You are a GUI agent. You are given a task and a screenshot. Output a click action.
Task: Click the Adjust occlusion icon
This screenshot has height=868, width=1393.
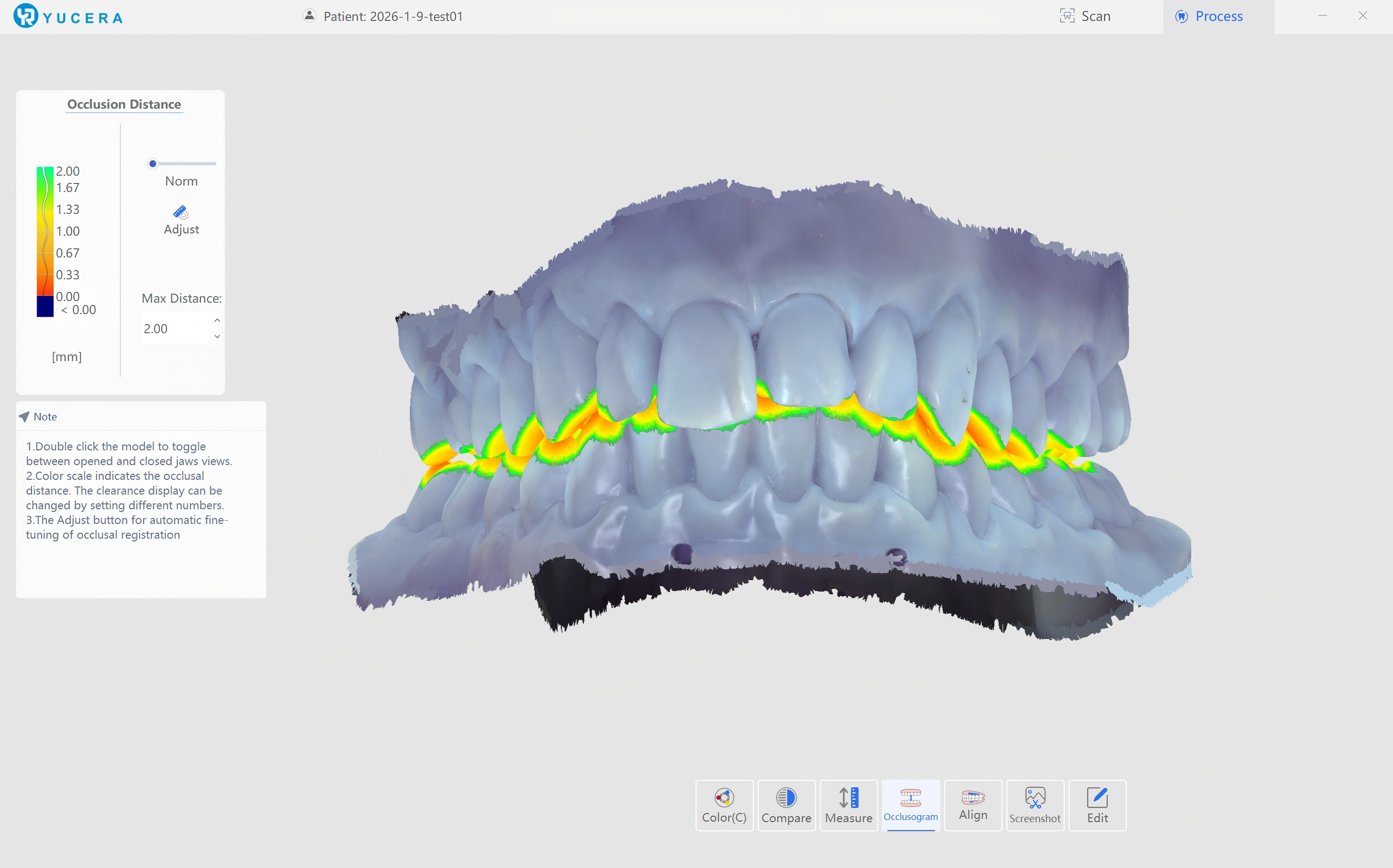click(181, 213)
